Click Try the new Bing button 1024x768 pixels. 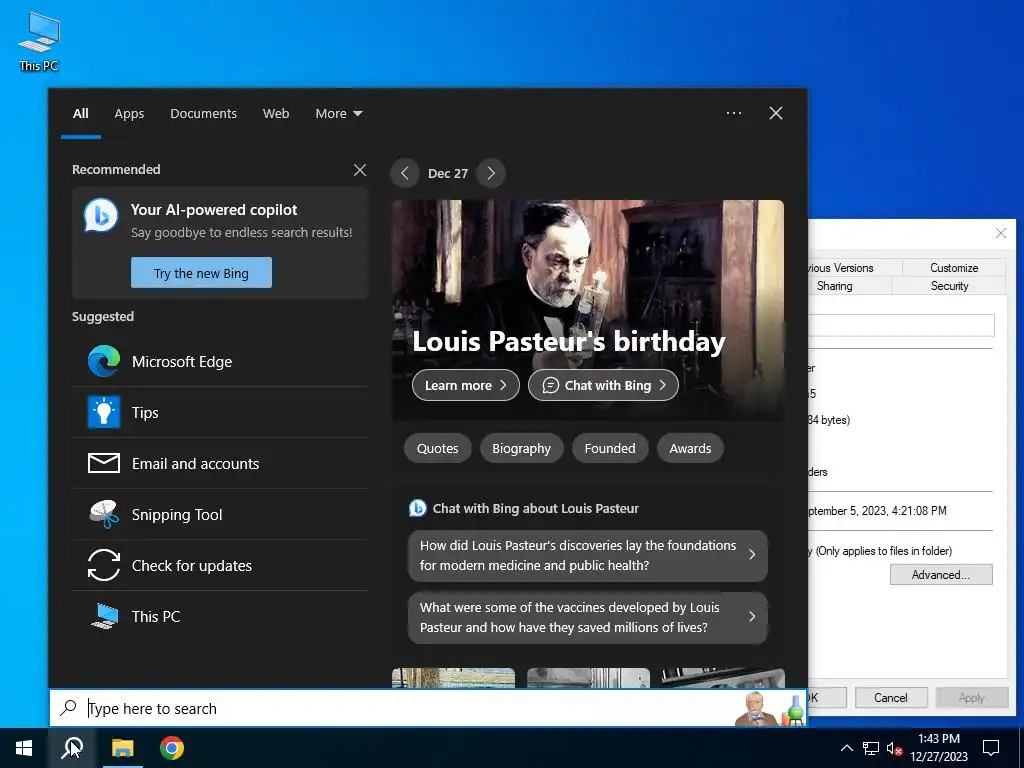(x=201, y=273)
